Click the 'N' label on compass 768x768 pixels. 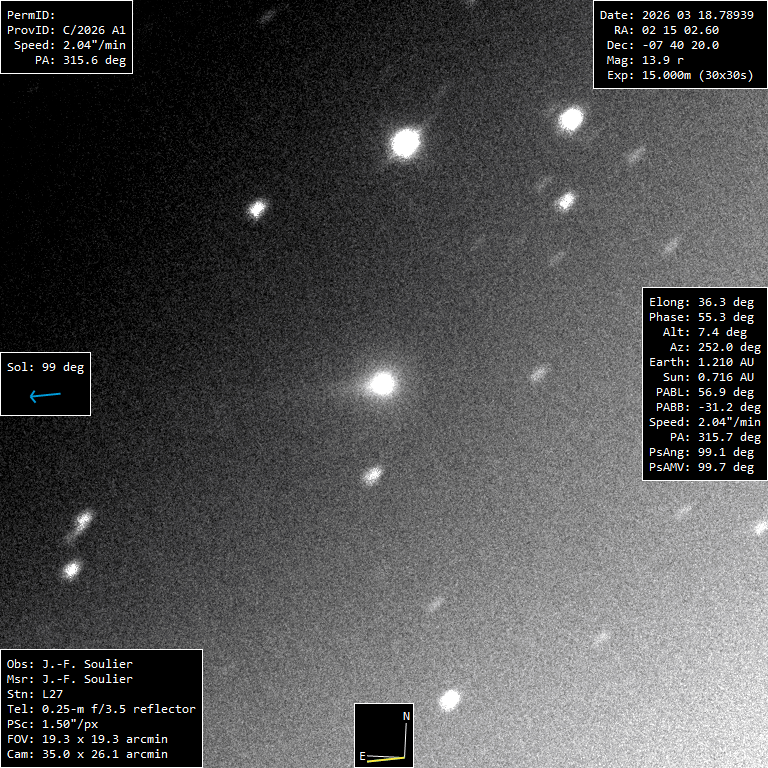[x=406, y=716]
